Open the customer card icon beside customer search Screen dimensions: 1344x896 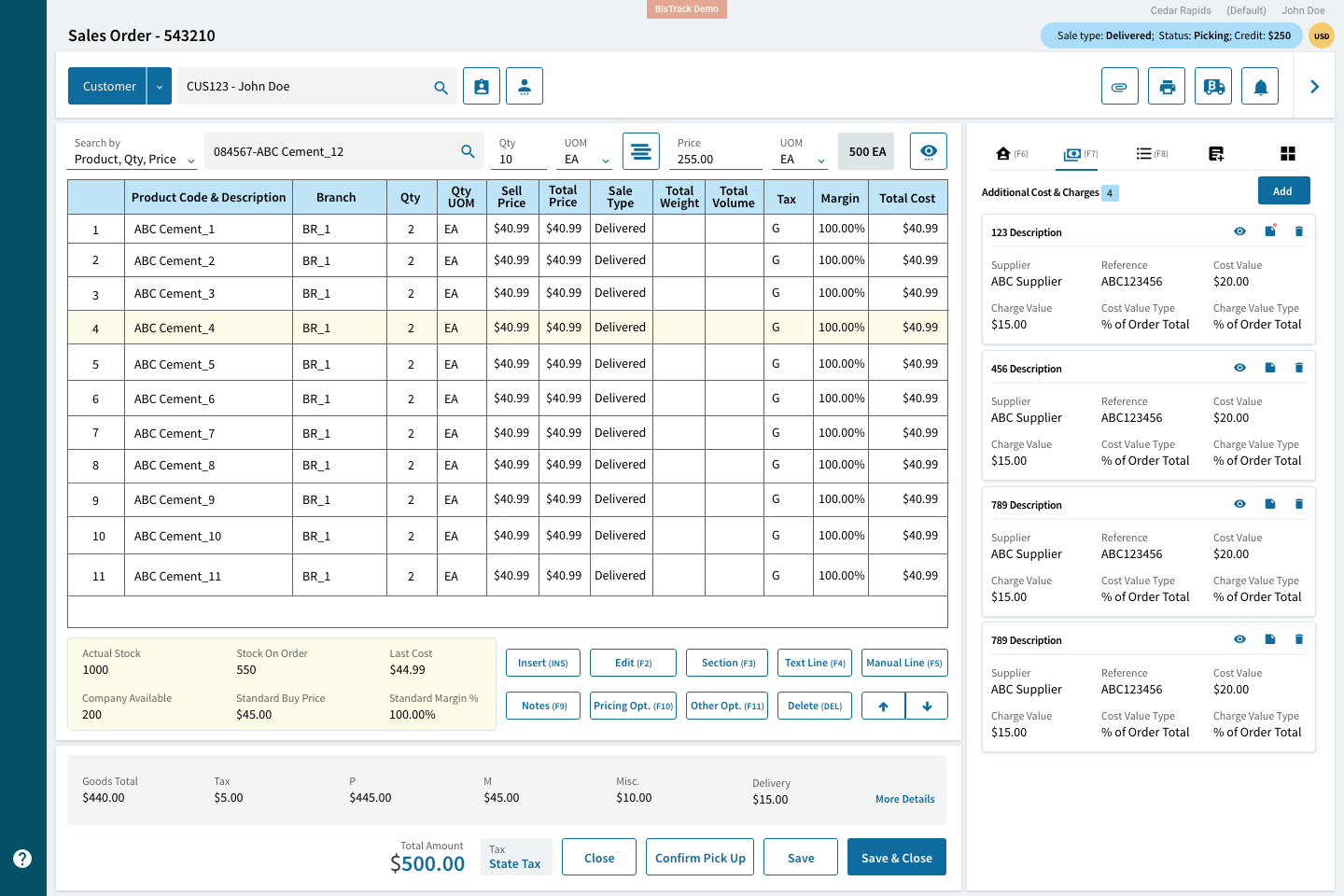[x=481, y=85]
